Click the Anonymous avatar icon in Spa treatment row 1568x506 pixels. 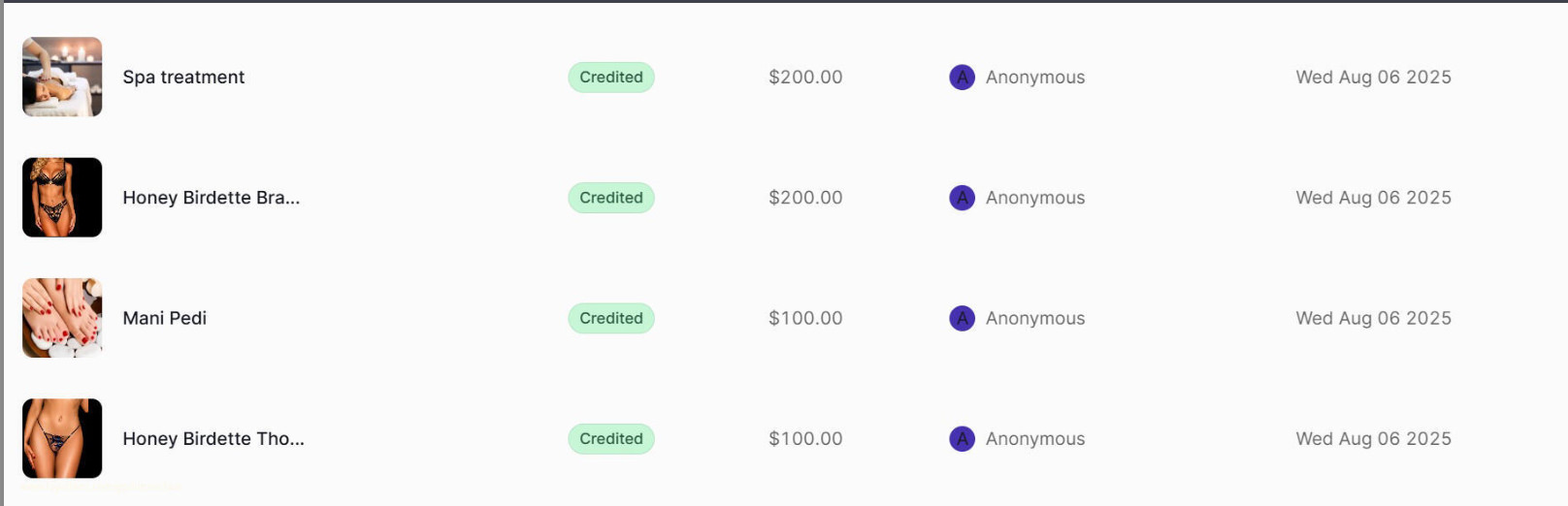[x=962, y=78]
